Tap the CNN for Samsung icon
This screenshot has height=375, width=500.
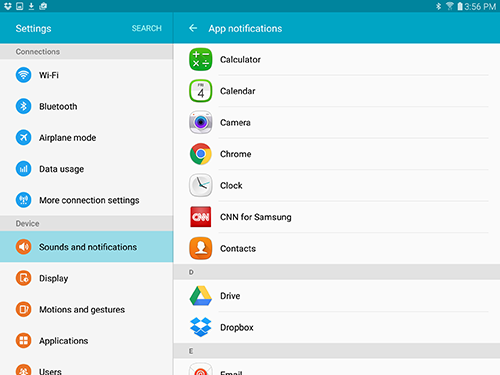(201, 217)
